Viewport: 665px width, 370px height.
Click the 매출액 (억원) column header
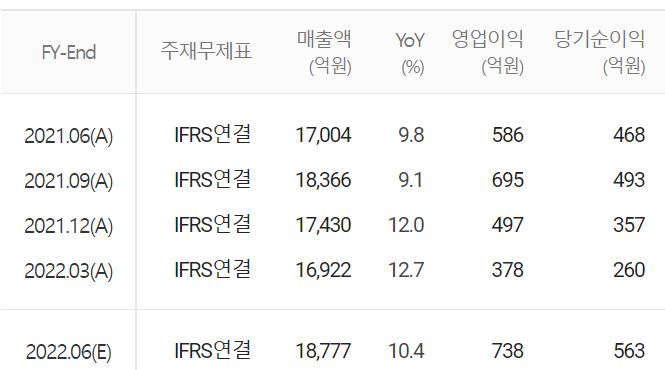[324, 53]
